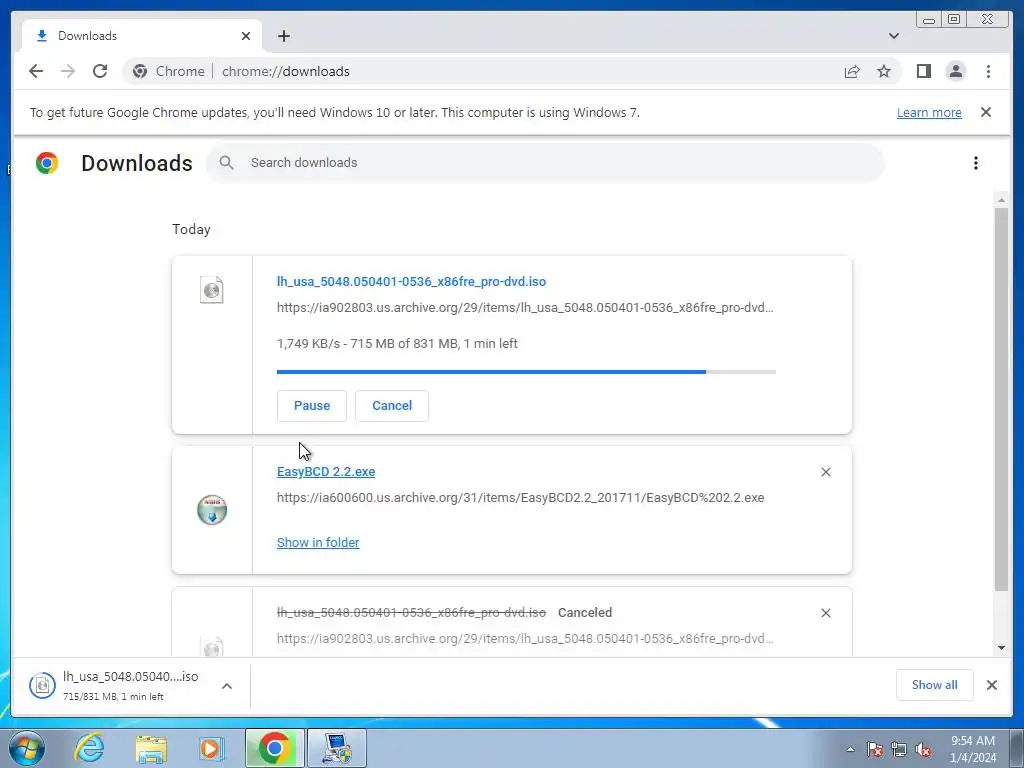
Task: Open the EasyBCD 2.2.exe file link
Action: coord(326,472)
